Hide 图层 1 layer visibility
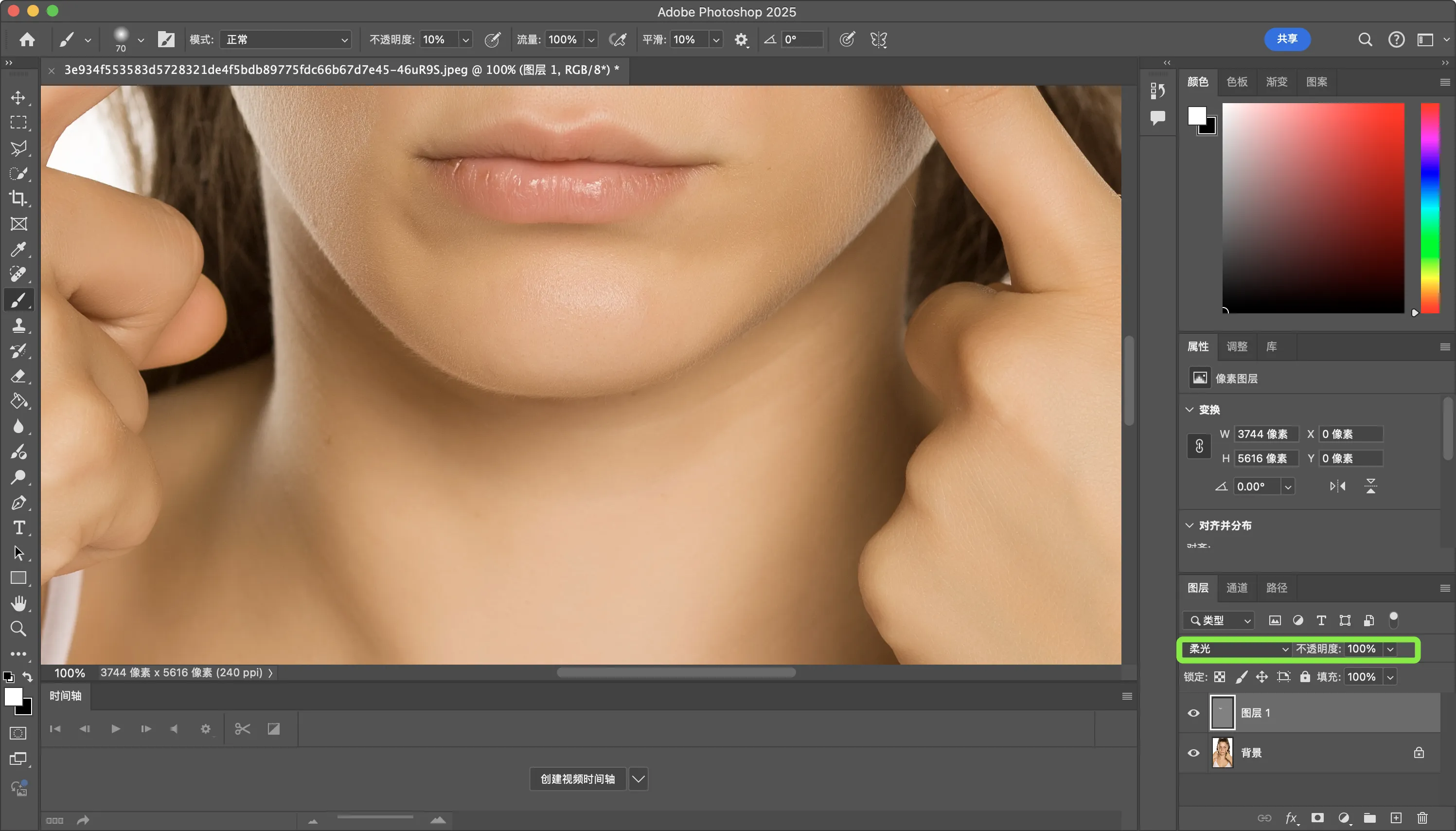The width and height of the screenshot is (1456, 831). [1193, 713]
